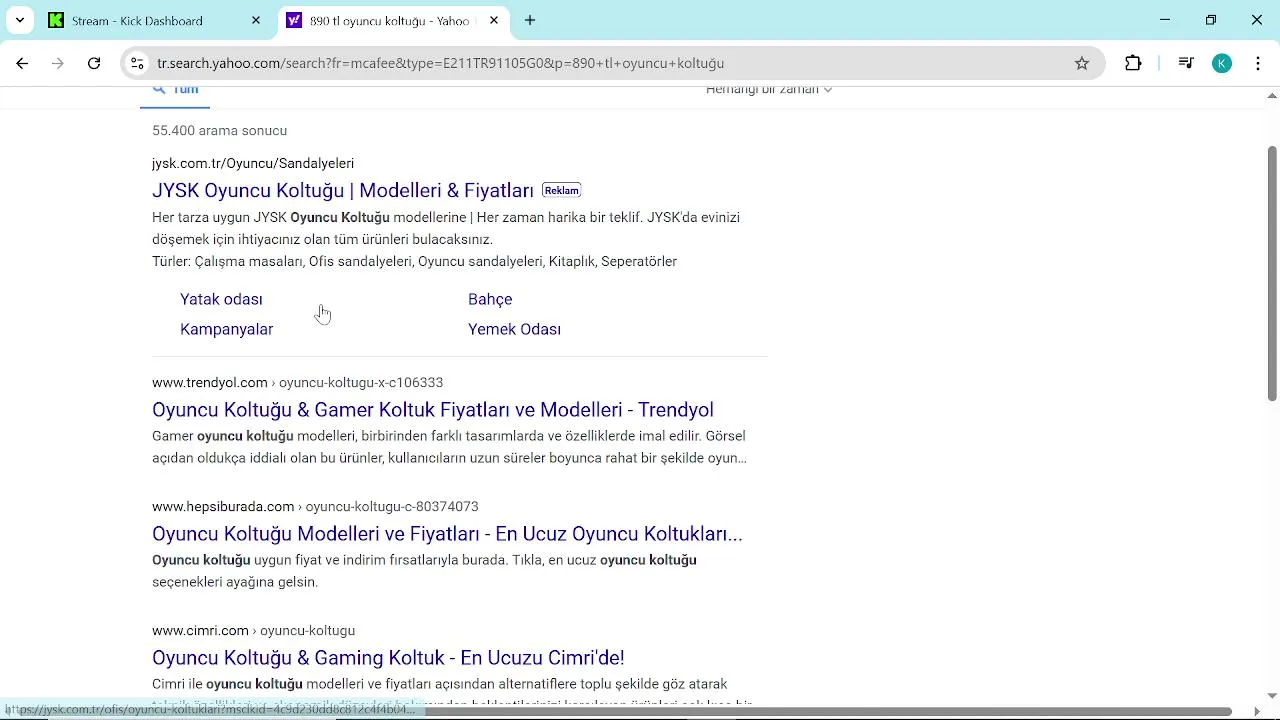Image resolution: width=1280 pixels, height=720 pixels.
Task: Open the extensions puzzle icon
Action: (x=1133, y=63)
